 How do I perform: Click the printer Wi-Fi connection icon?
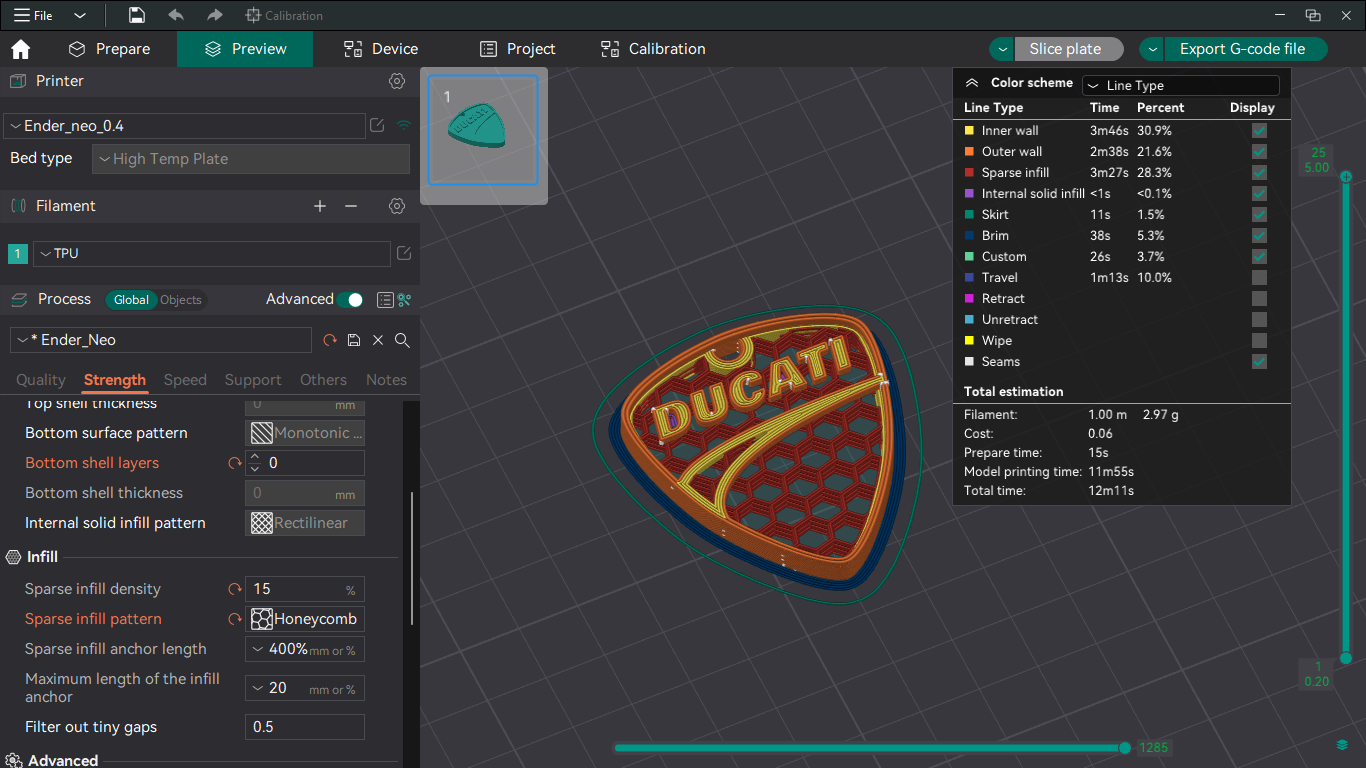pos(404,126)
